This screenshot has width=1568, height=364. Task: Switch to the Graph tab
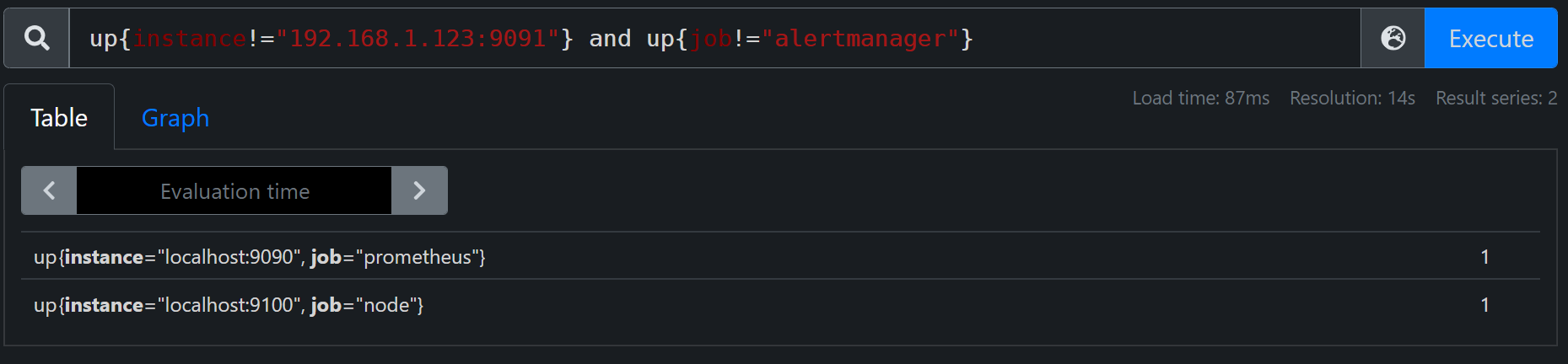175,118
